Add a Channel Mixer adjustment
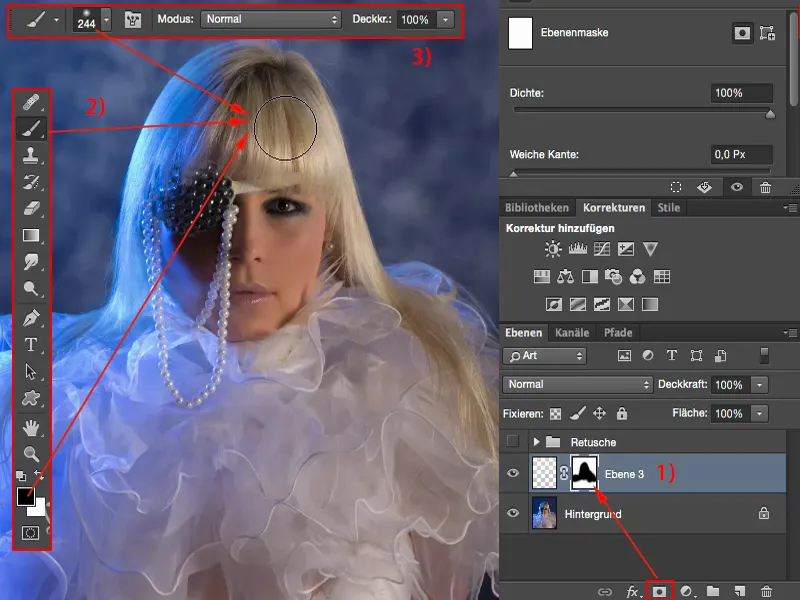The height and width of the screenshot is (600, 800). [x=637, y=277]
